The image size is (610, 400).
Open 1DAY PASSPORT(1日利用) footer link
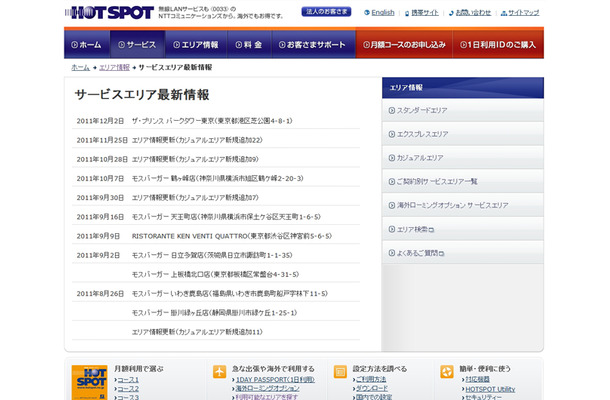pyautogui.click(x=275, y=379)
